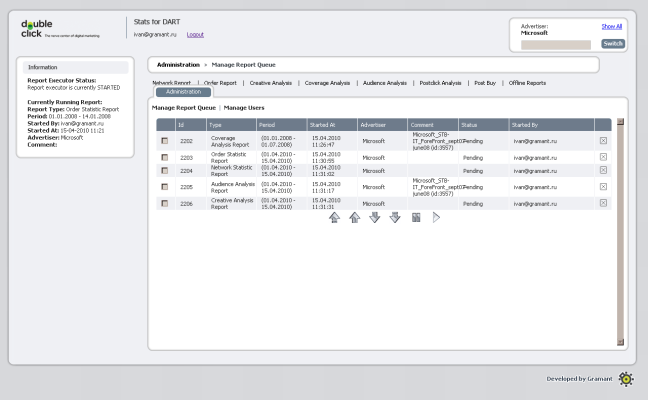648x400 pixels.
Task: Click the Gramant logo icon in footer
Action: tap(626, 379)
